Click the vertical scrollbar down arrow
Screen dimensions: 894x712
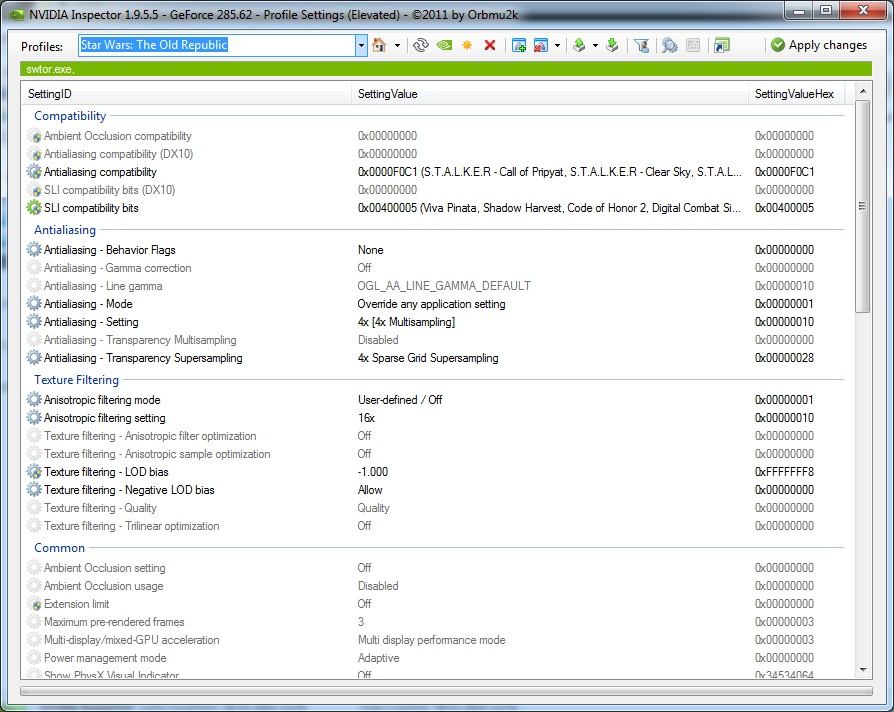[x=863, y=670]
